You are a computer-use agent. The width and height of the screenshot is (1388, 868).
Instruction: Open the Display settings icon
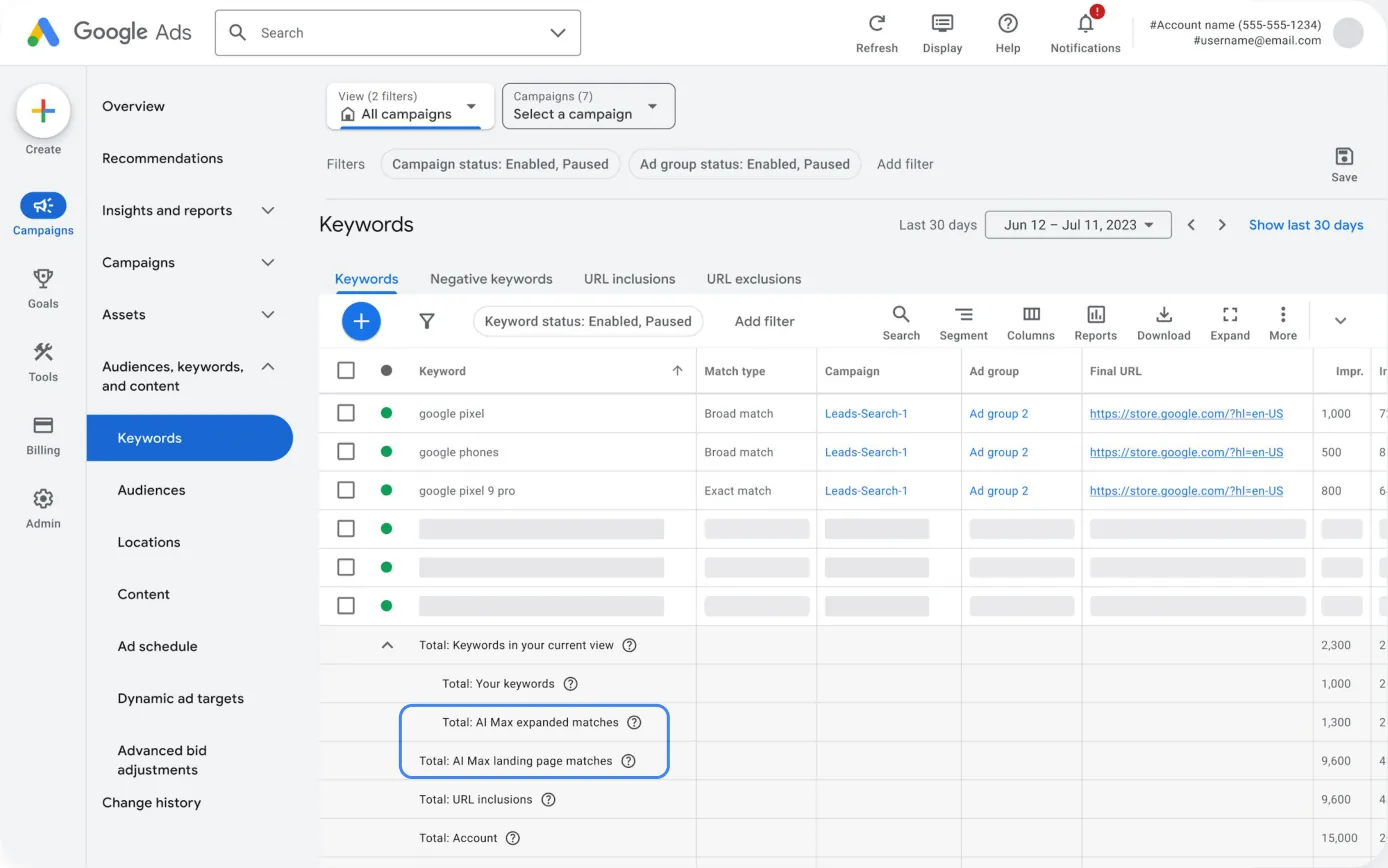click(x=942, y=23)
